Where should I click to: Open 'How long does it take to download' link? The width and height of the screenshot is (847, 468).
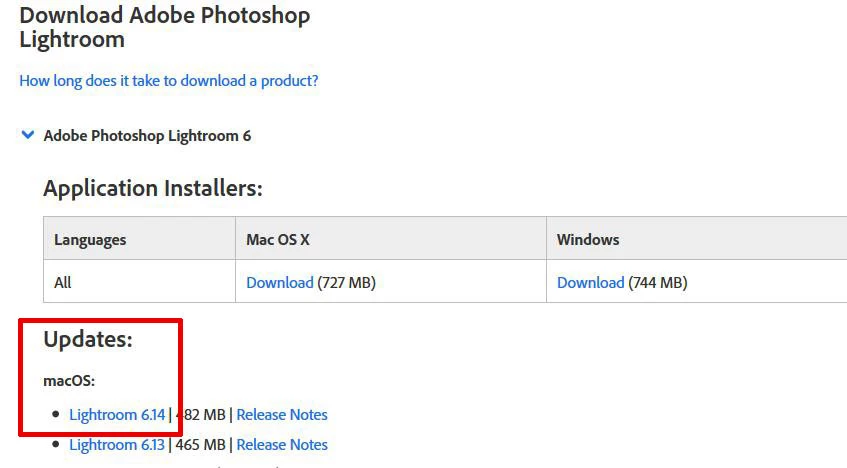pyautogui.click(x=169, y=81)
